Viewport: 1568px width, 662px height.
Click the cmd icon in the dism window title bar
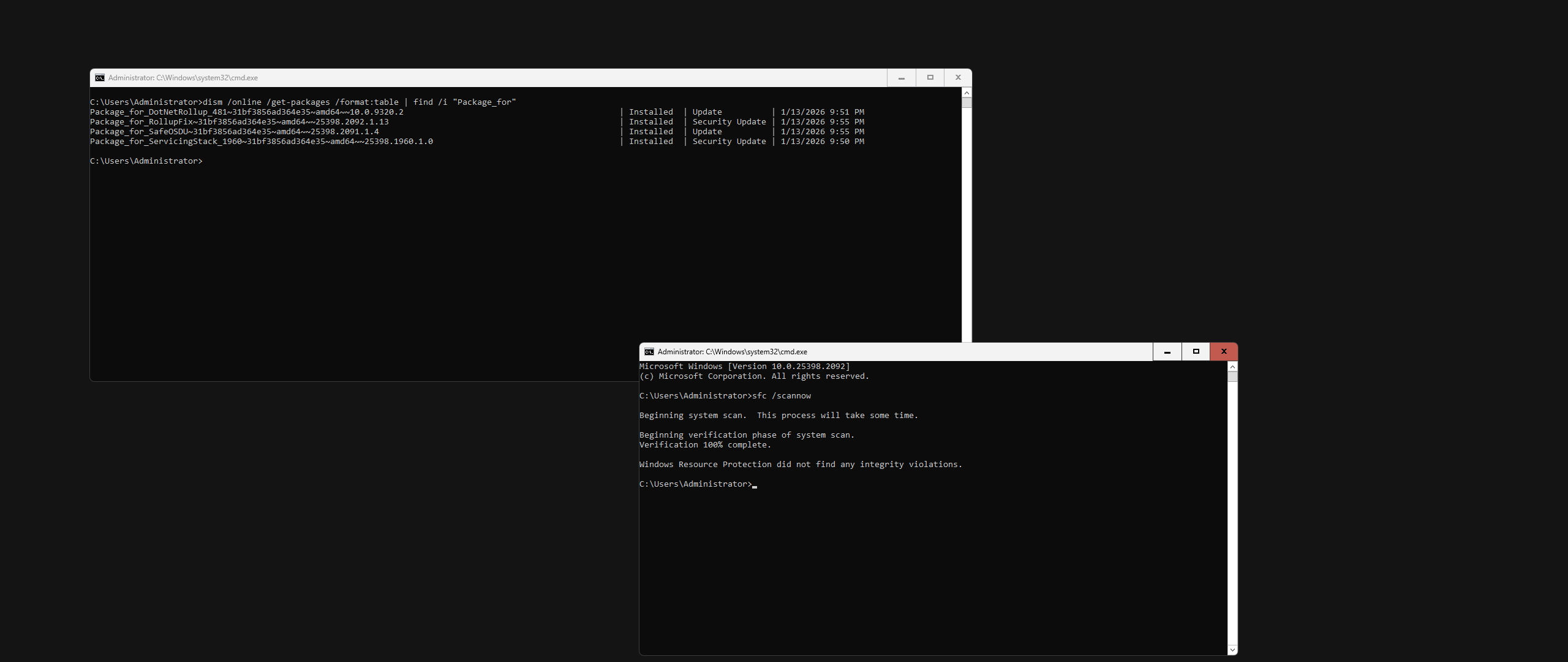pyautogui.click(x=99, y=78)
